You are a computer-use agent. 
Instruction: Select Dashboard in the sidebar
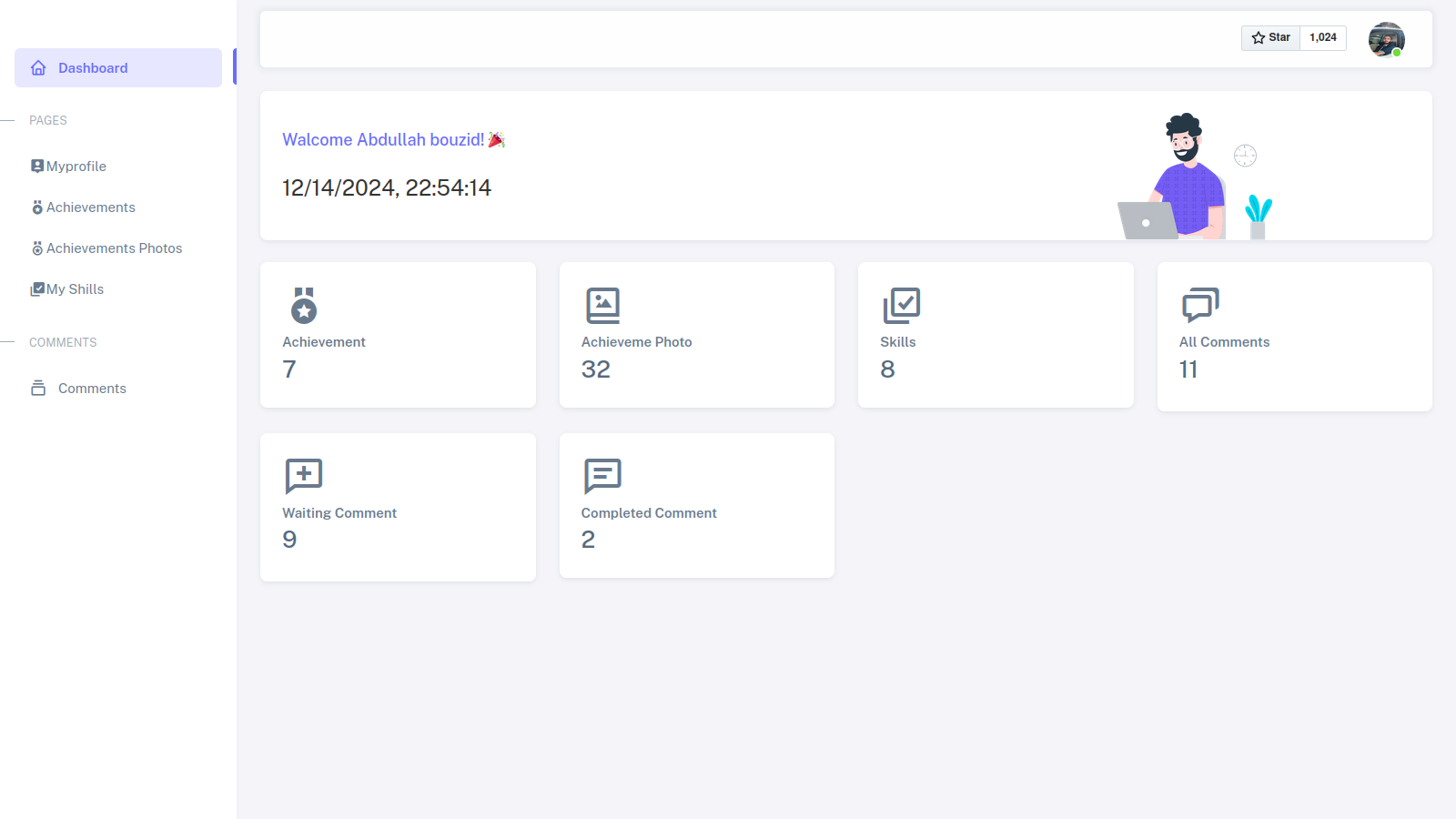point(93,68)
